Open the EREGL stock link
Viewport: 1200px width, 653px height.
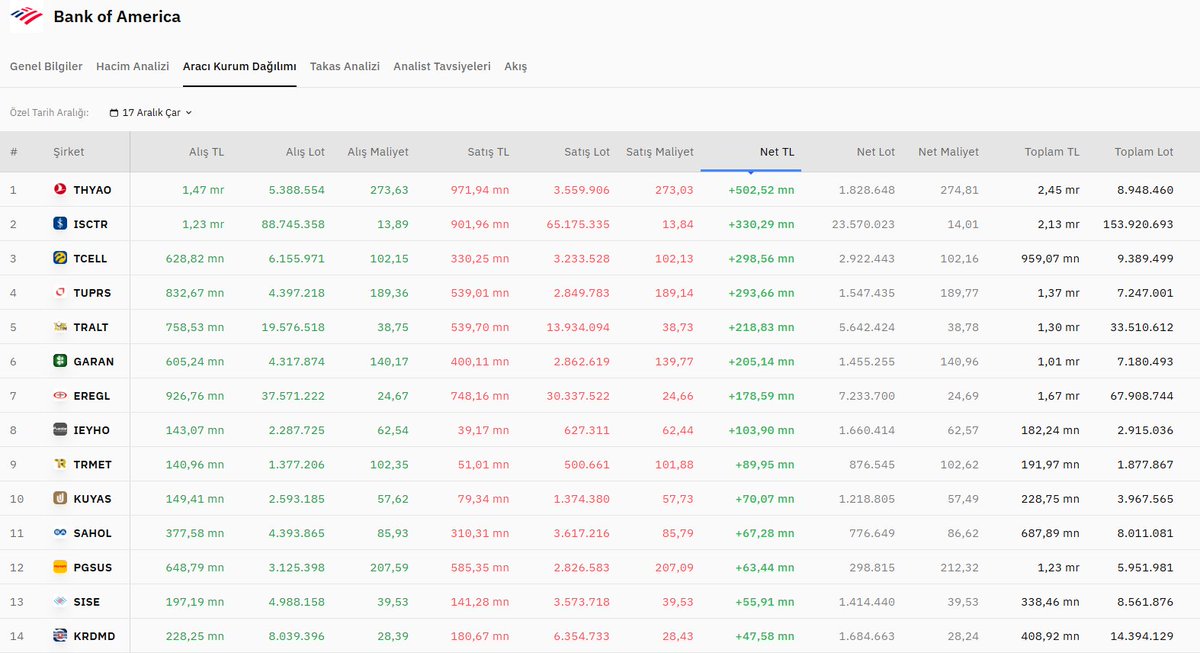92,396
